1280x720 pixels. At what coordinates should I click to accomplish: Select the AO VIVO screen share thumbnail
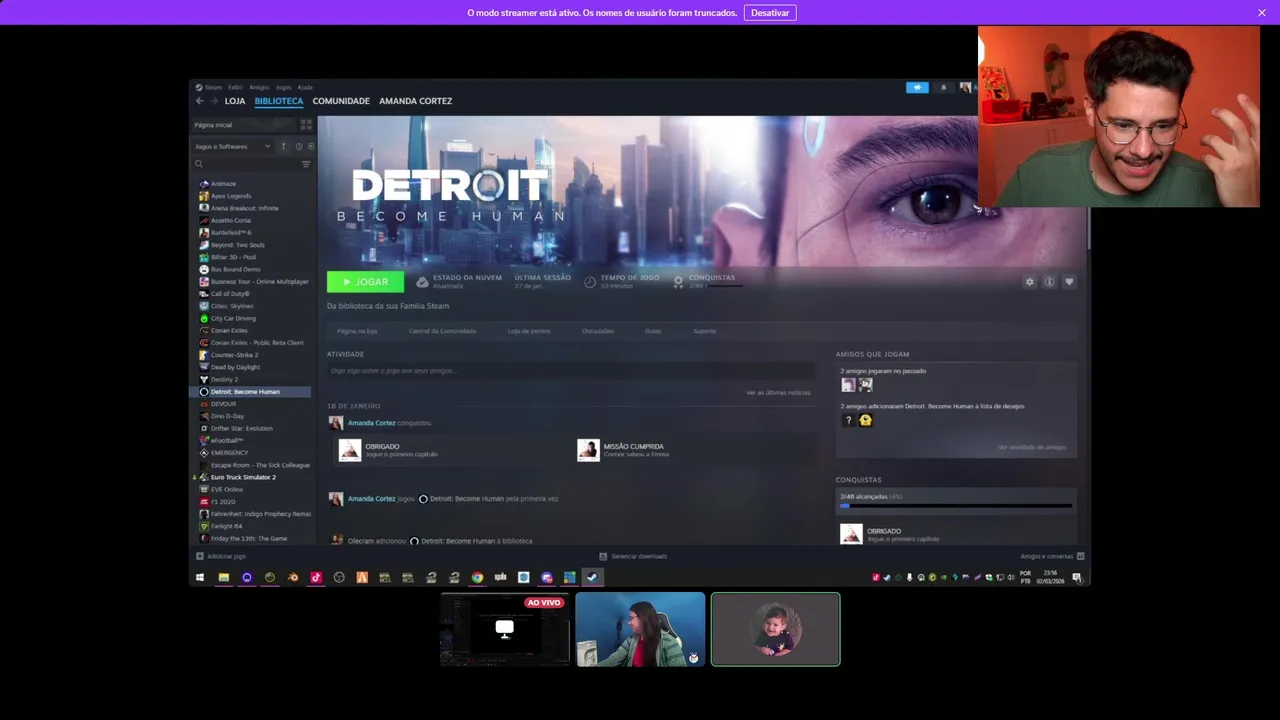point(505,629)
